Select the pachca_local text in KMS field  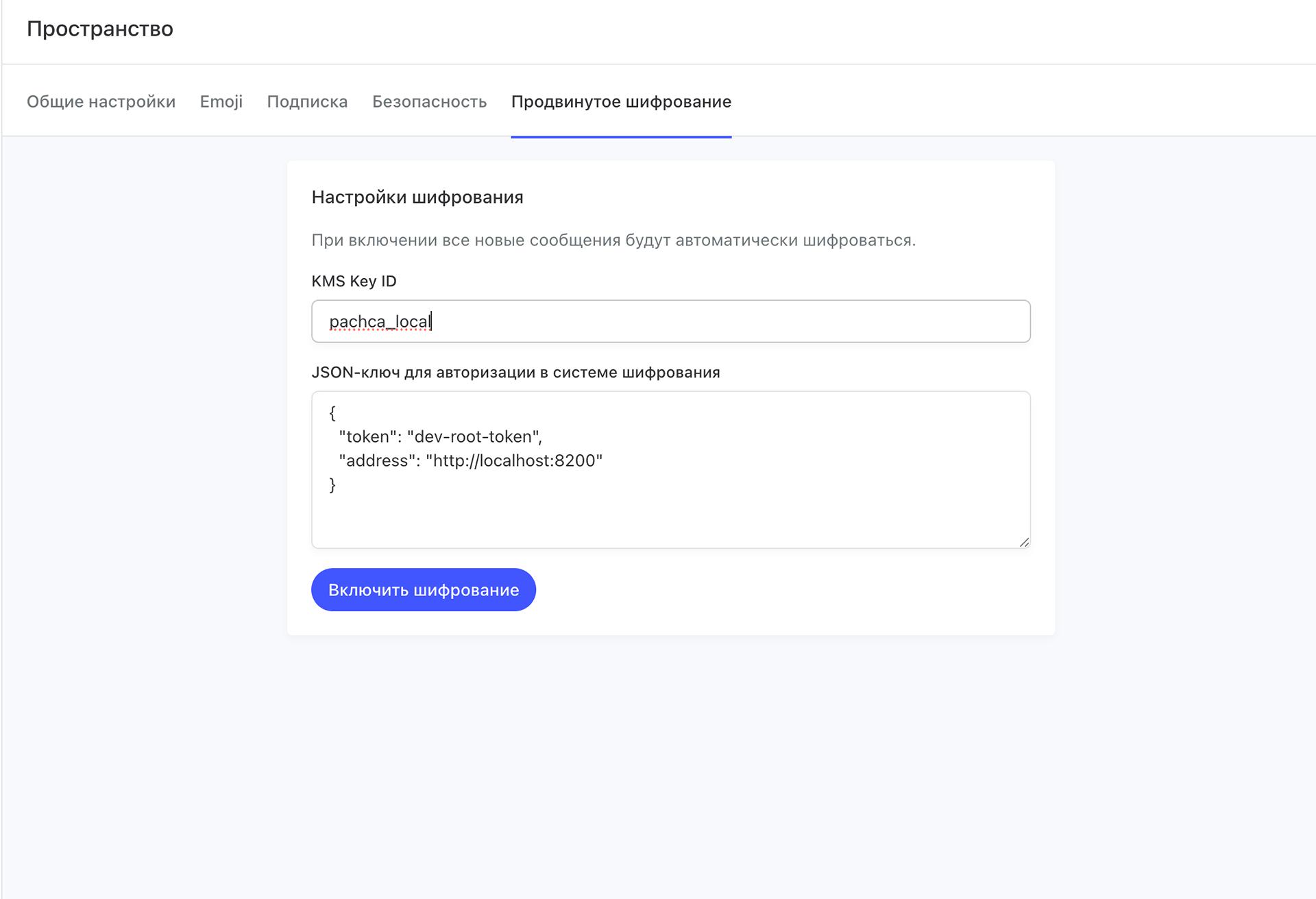click(380, 321)
